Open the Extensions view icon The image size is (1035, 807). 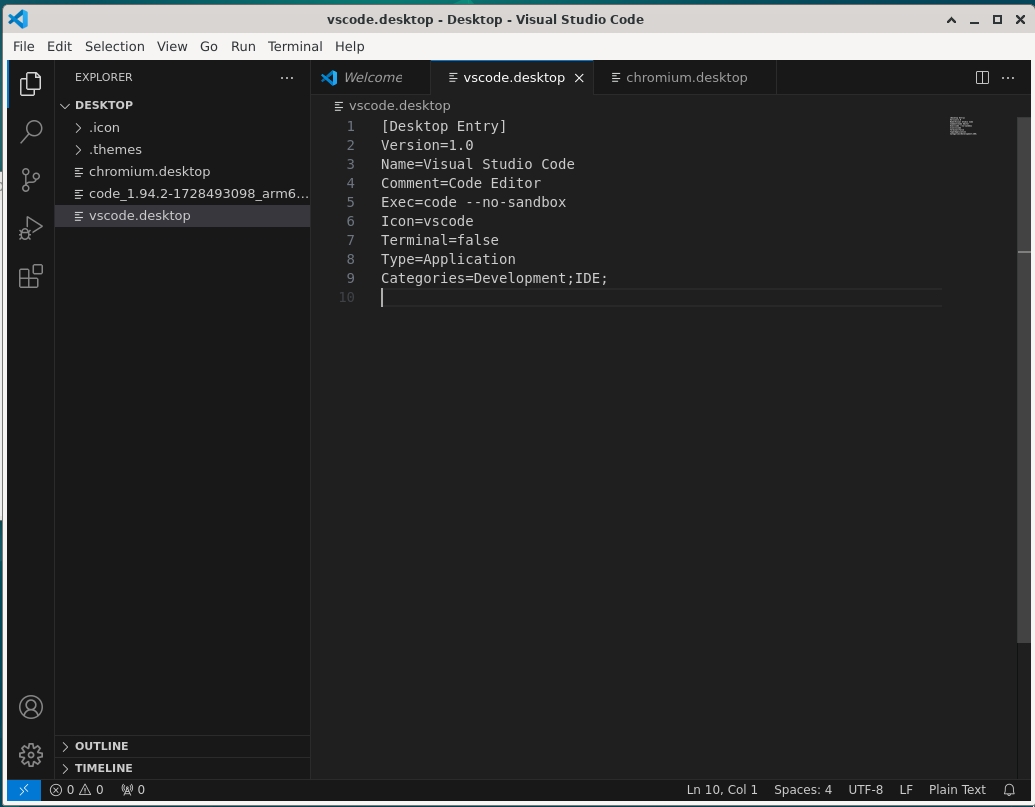30,276
